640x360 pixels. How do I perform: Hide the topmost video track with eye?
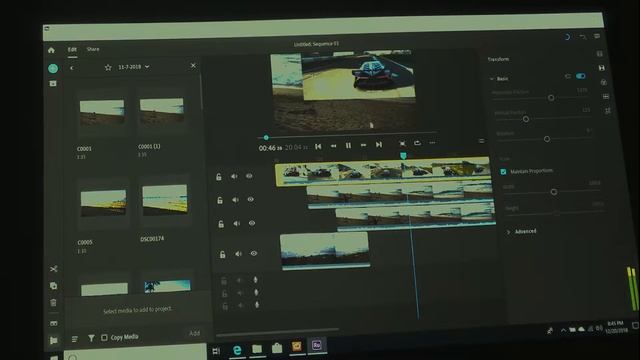point(249,176)
